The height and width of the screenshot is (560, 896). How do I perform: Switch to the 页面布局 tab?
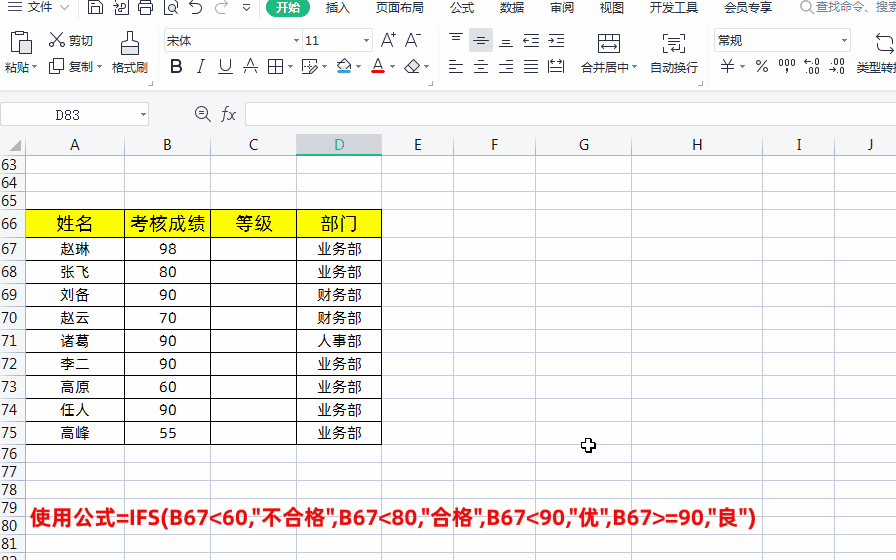point(399,7)
